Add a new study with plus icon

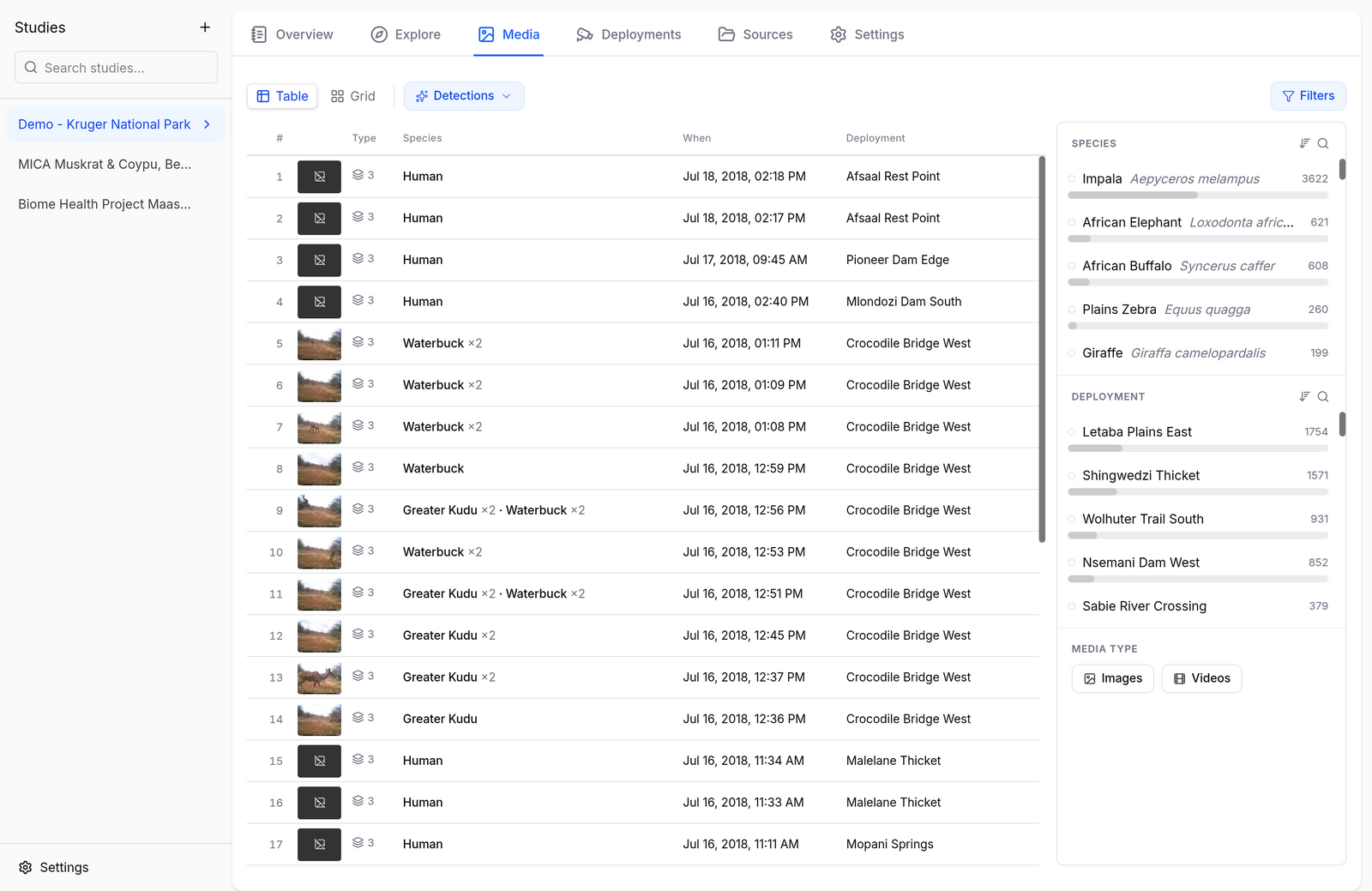coord(205,27)
